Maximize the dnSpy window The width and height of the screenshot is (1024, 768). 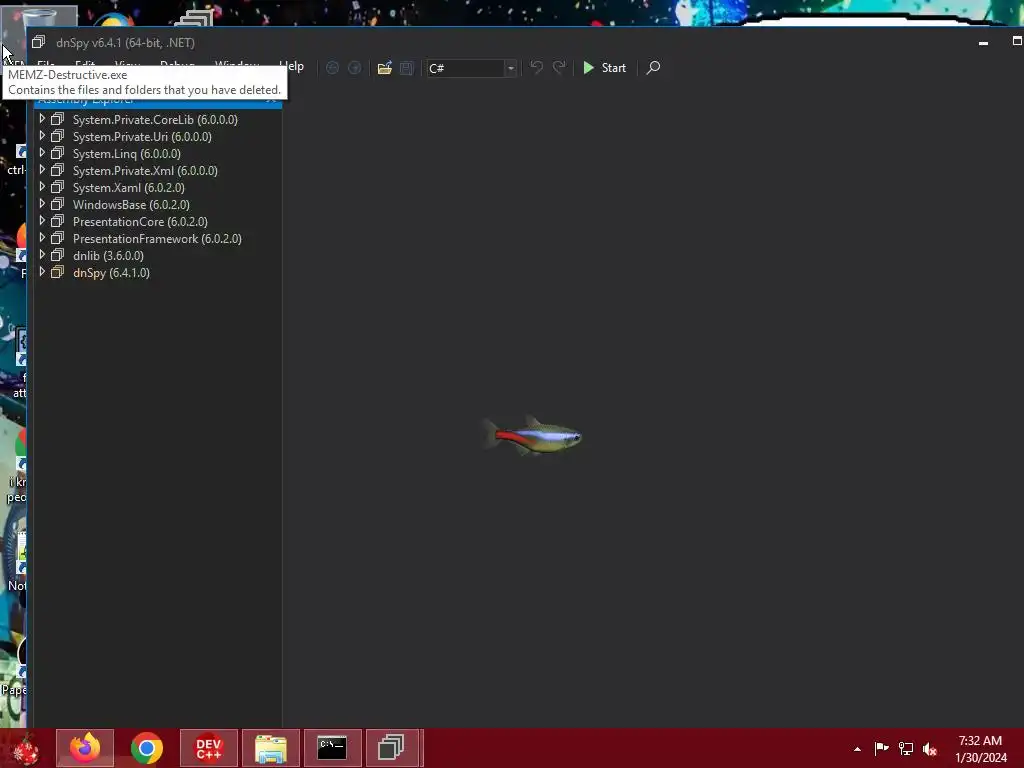point(1017,41)
